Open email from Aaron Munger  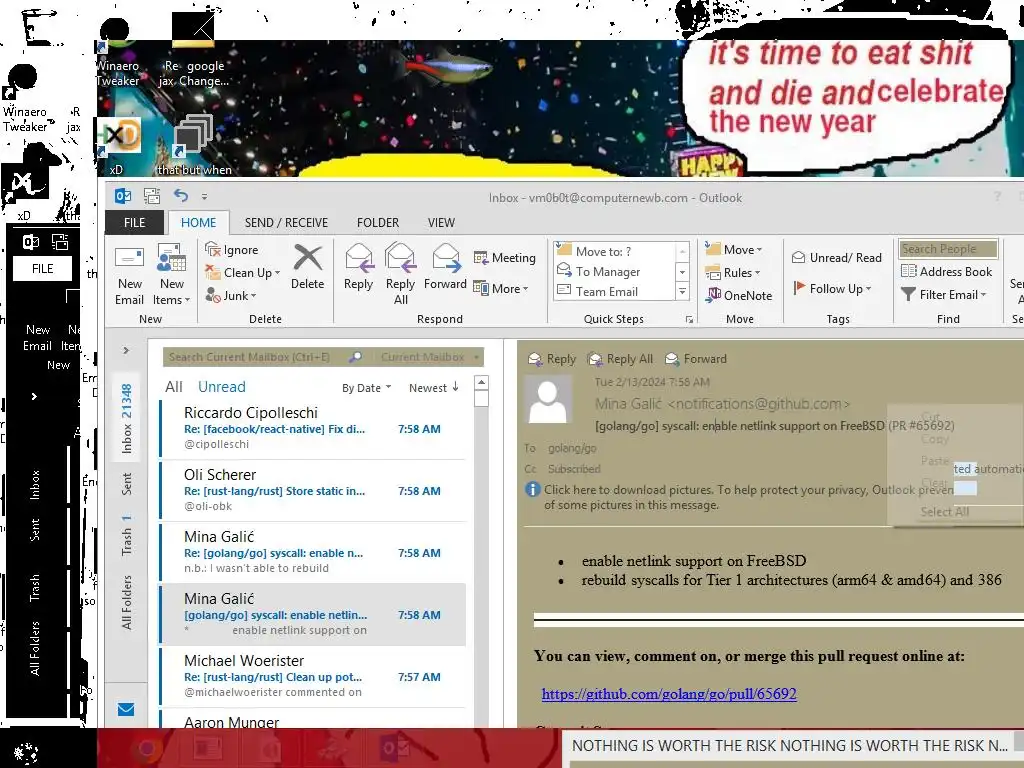click(x=313, y=720)
